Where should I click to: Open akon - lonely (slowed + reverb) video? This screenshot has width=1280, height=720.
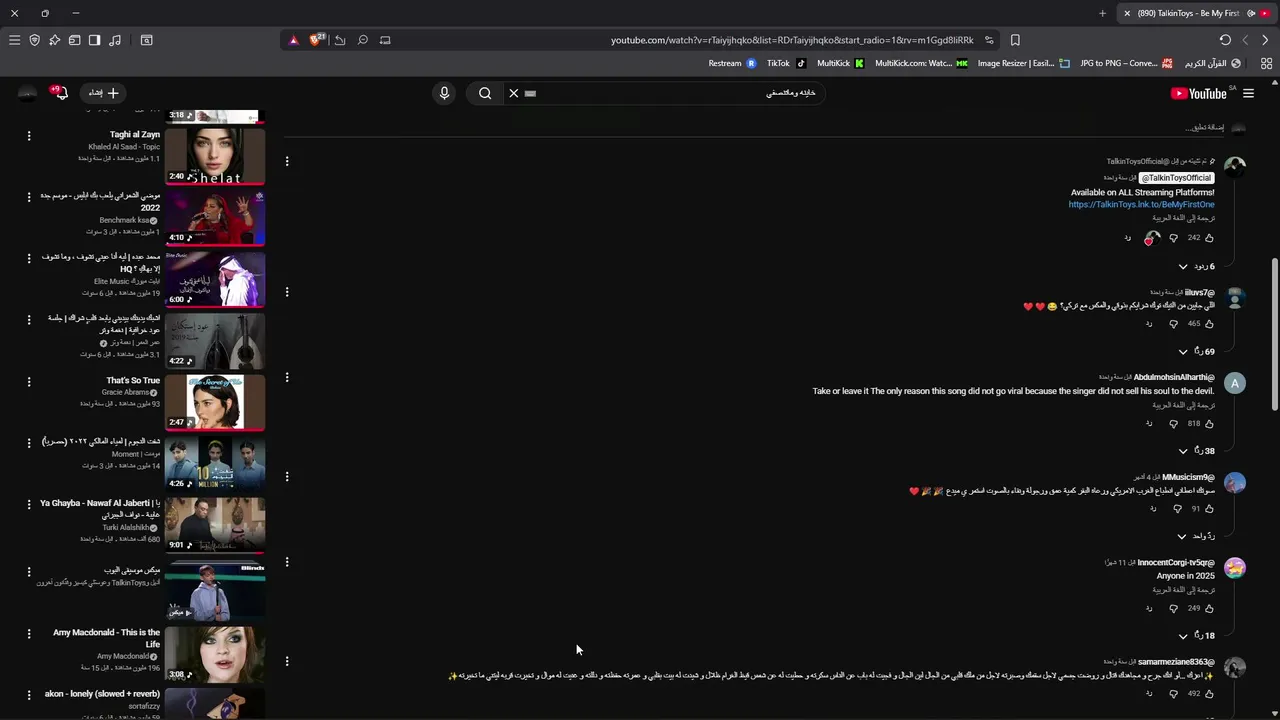pyautogui.click(x=102, y=694)
